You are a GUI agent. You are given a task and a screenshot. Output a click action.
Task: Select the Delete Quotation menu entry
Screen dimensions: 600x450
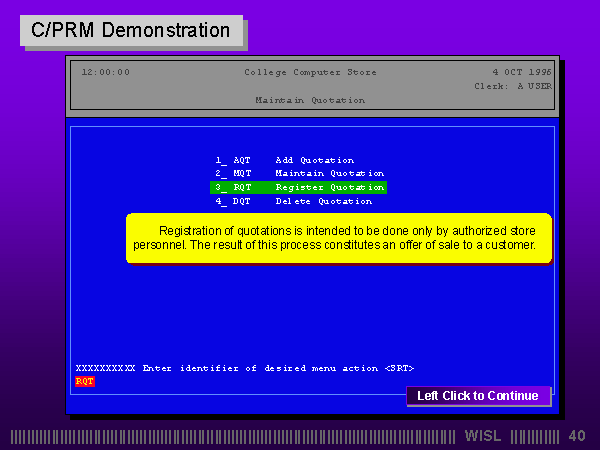323,201
